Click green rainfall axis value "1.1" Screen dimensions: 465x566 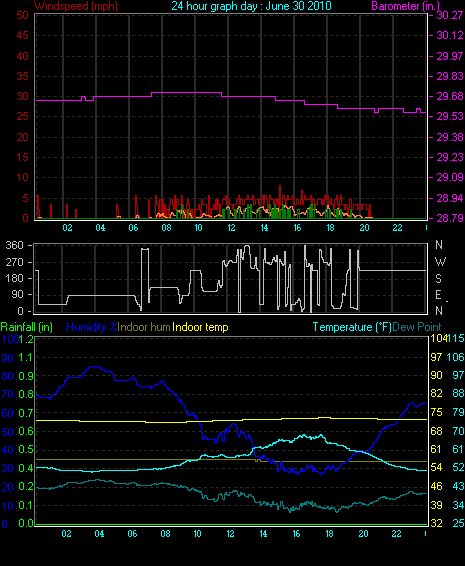pos(26,358)
